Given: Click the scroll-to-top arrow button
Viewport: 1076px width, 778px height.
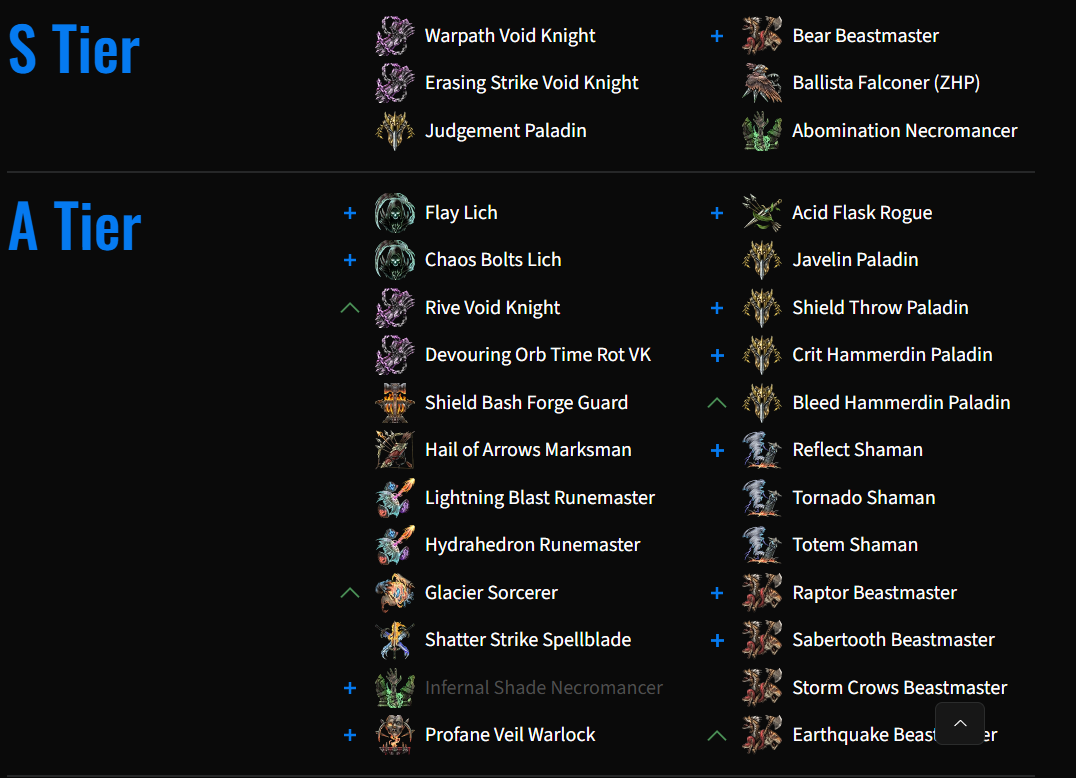Looking at the screenshot, I should [x=960, y=723].
